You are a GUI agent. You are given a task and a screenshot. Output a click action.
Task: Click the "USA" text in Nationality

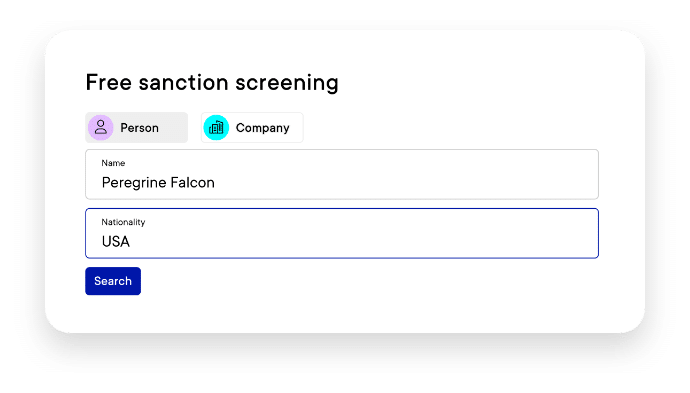point(116,242)
